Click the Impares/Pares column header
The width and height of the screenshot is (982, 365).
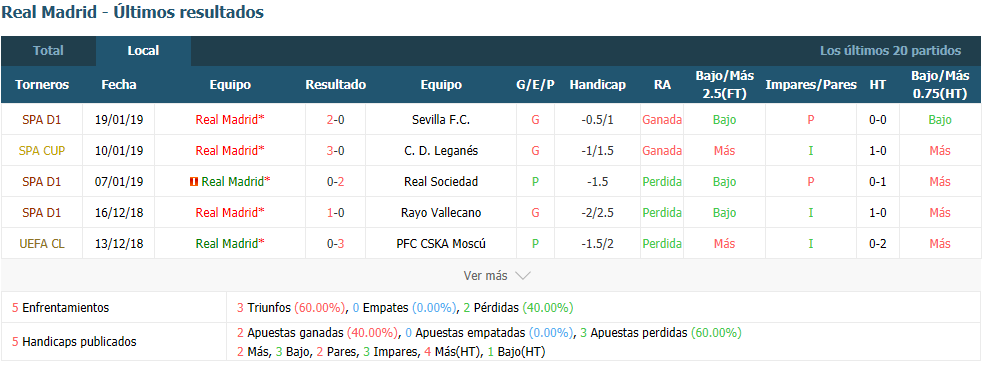[811, 85]
